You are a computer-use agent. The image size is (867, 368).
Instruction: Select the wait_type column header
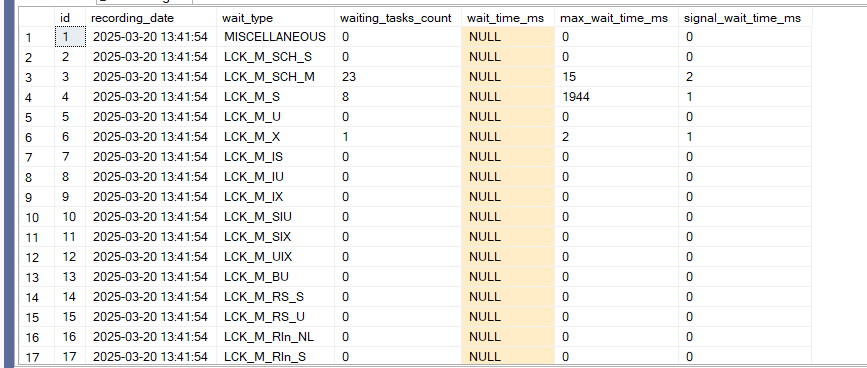click(275, 18)
